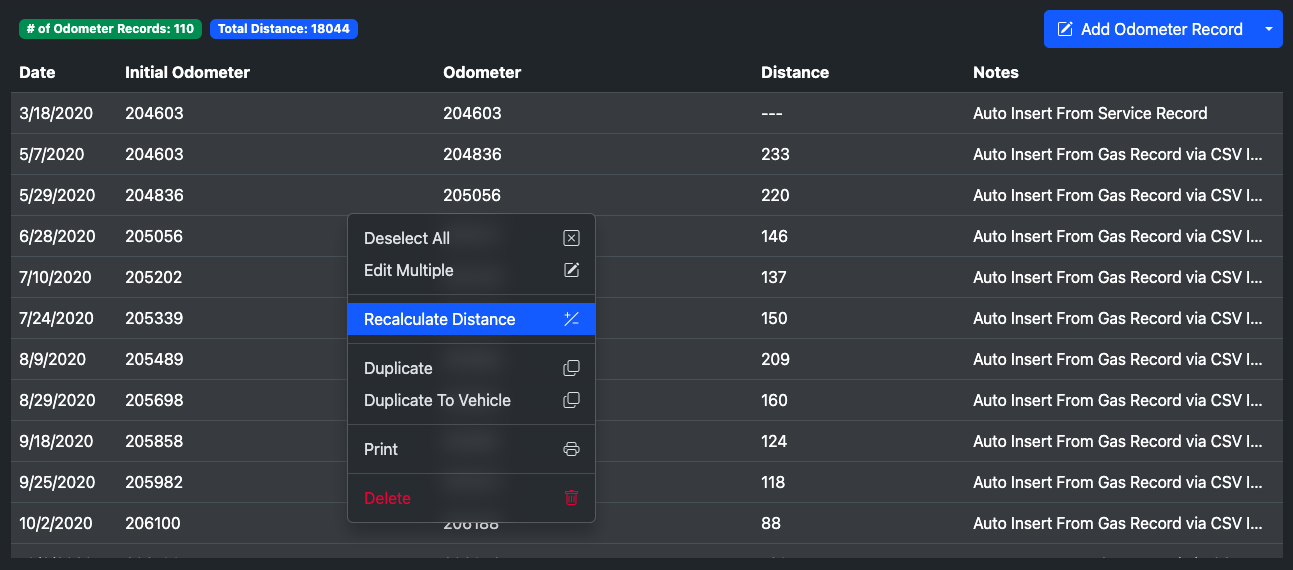Screen dimensions: 1293x570
Task: Click the Duplicate To Vehicle copy icon
Action: coord(571,400)
